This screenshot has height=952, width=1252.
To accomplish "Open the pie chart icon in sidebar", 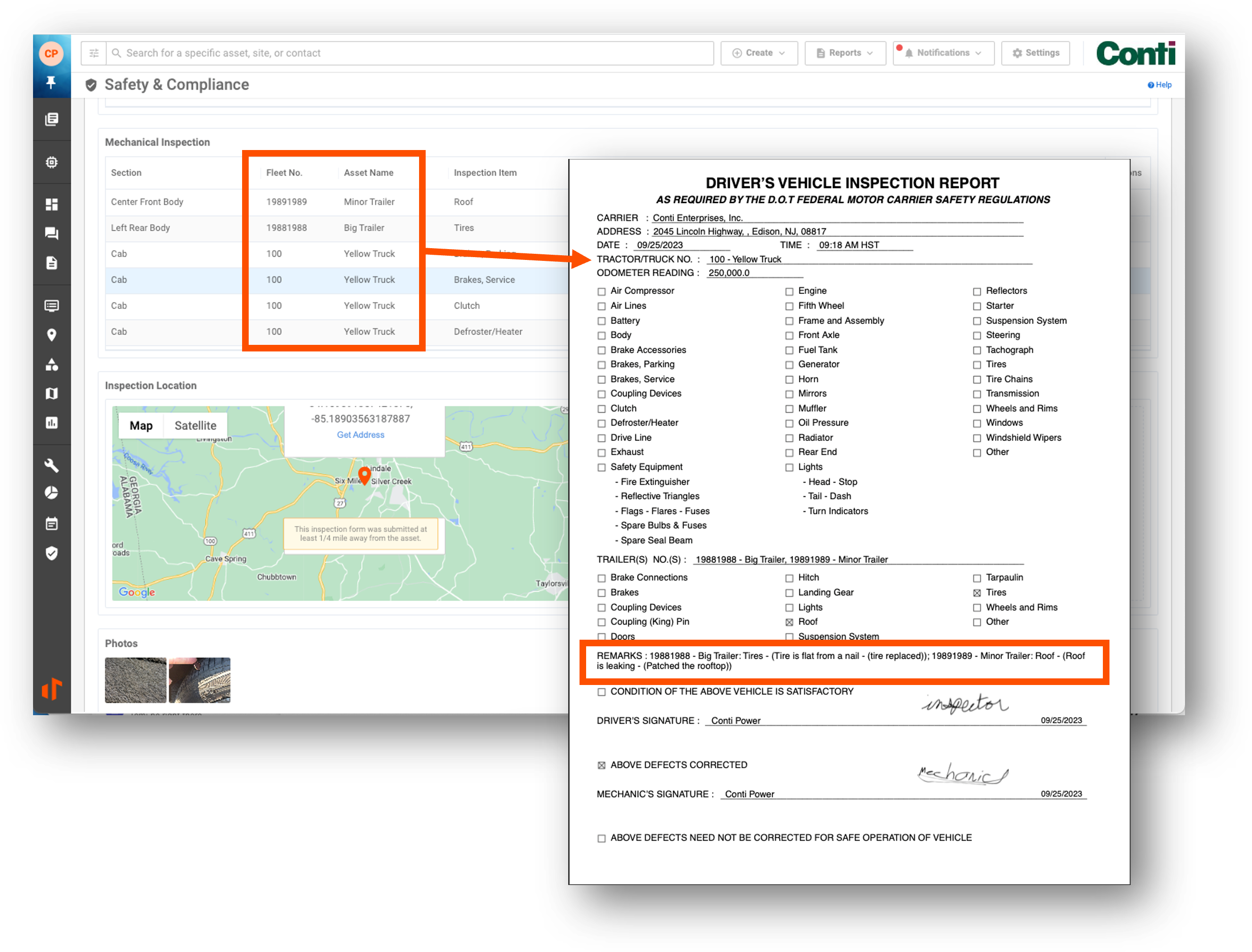I will [51, 493].
